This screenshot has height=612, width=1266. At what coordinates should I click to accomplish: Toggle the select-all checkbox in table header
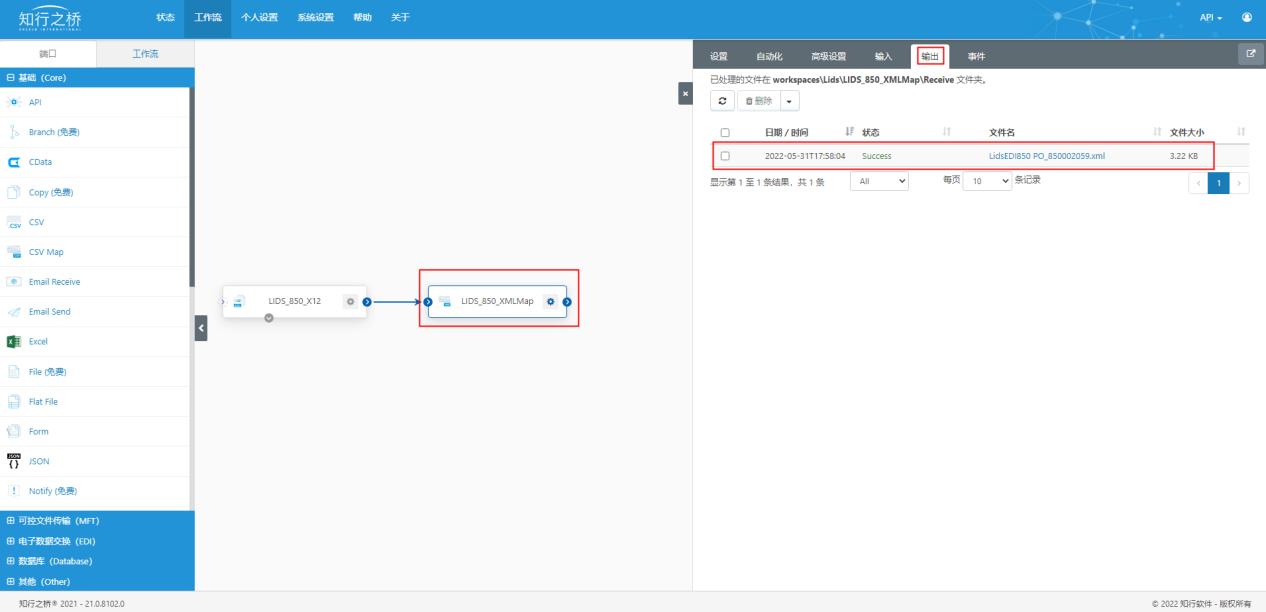[725, 132]
